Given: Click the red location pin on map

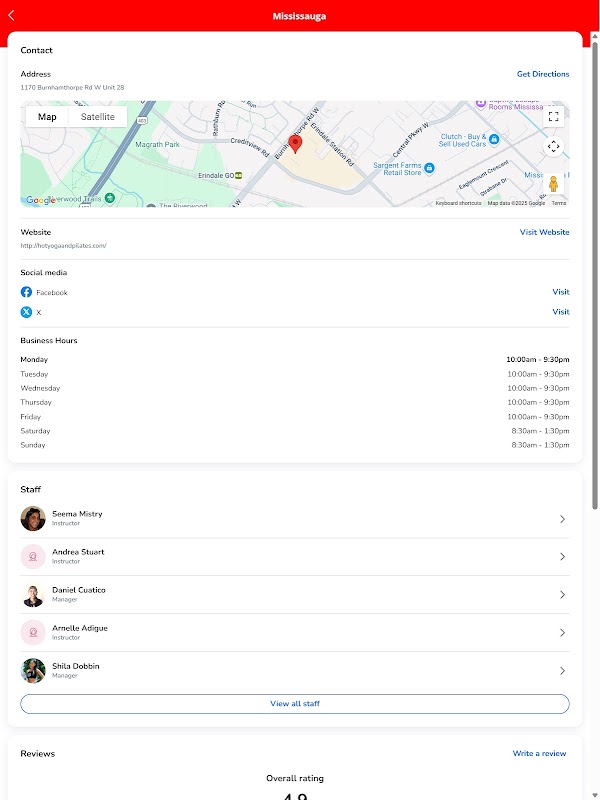Looking at the screenshot, I should [295, 144].
